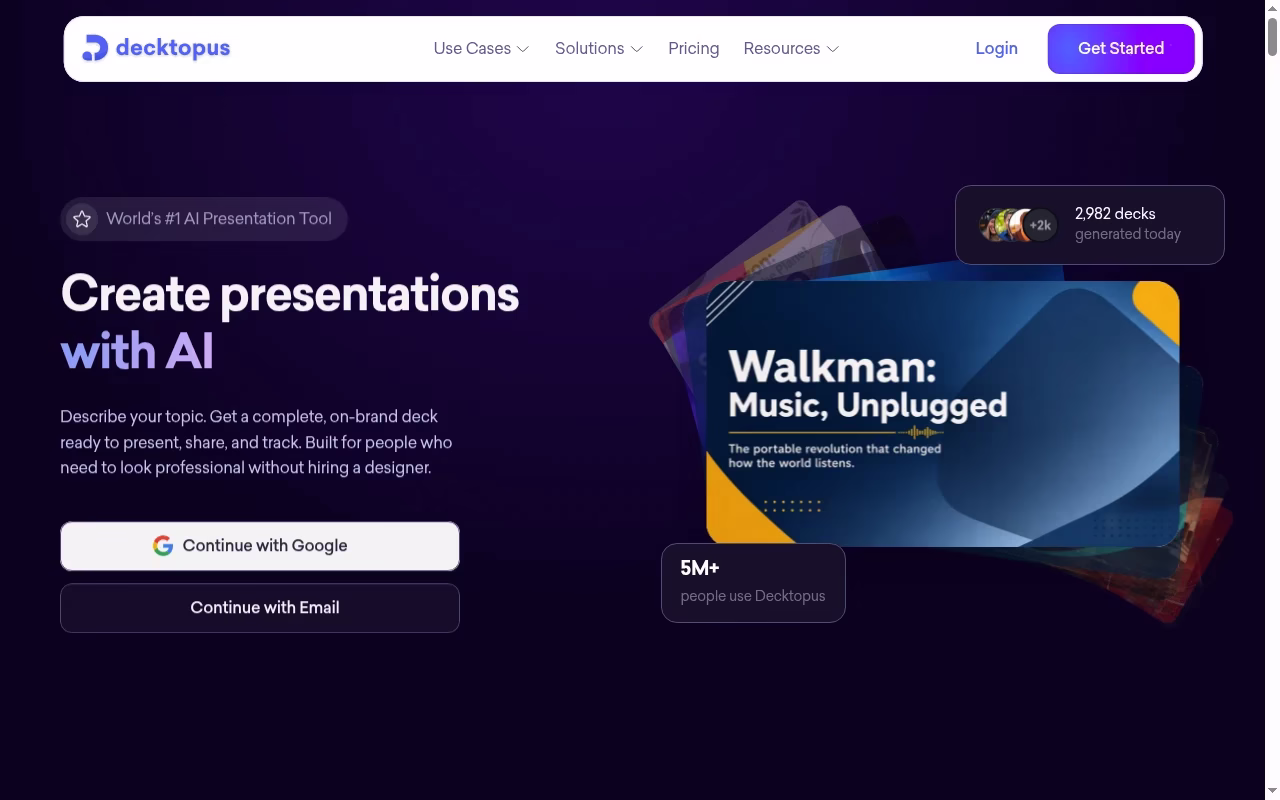Open the Pricing page
The image size is (1280, 800).
[694, 48]
